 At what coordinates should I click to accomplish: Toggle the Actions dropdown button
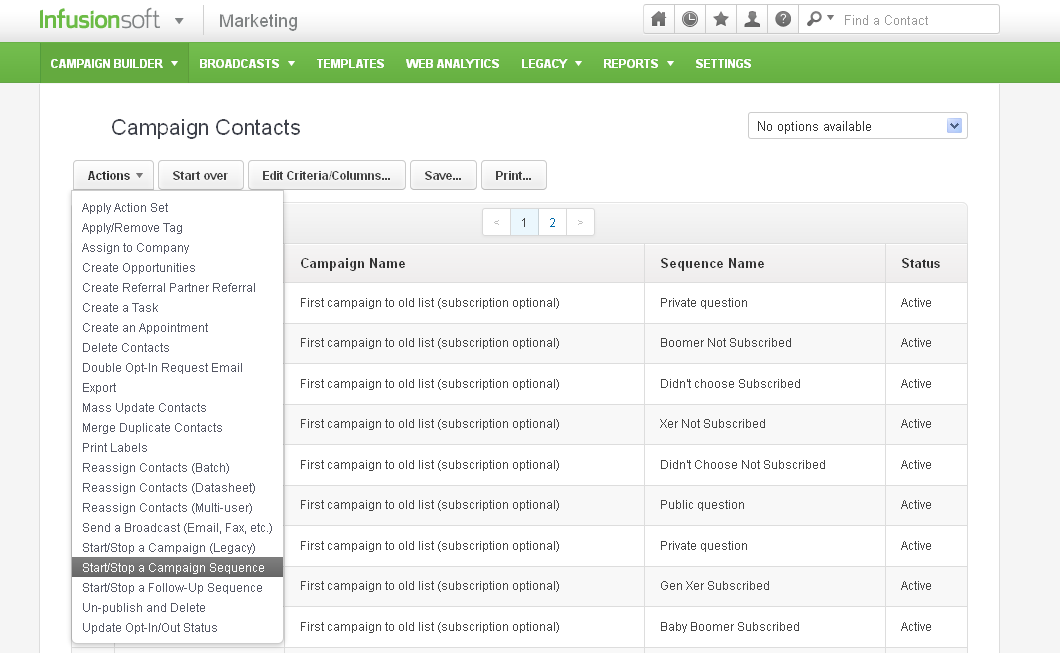click(114, 175)
